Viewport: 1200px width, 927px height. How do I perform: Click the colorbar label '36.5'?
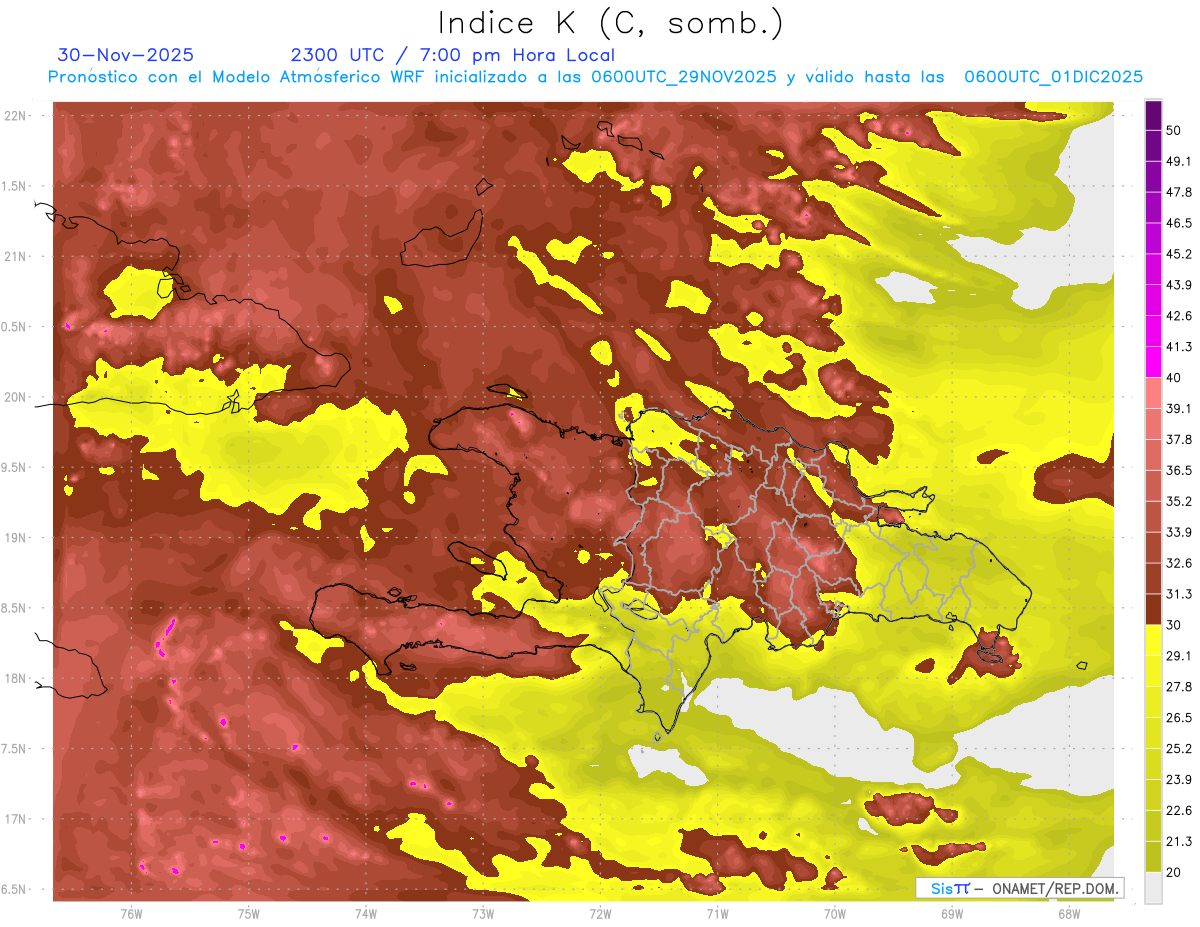click(x=1178, y=470)
